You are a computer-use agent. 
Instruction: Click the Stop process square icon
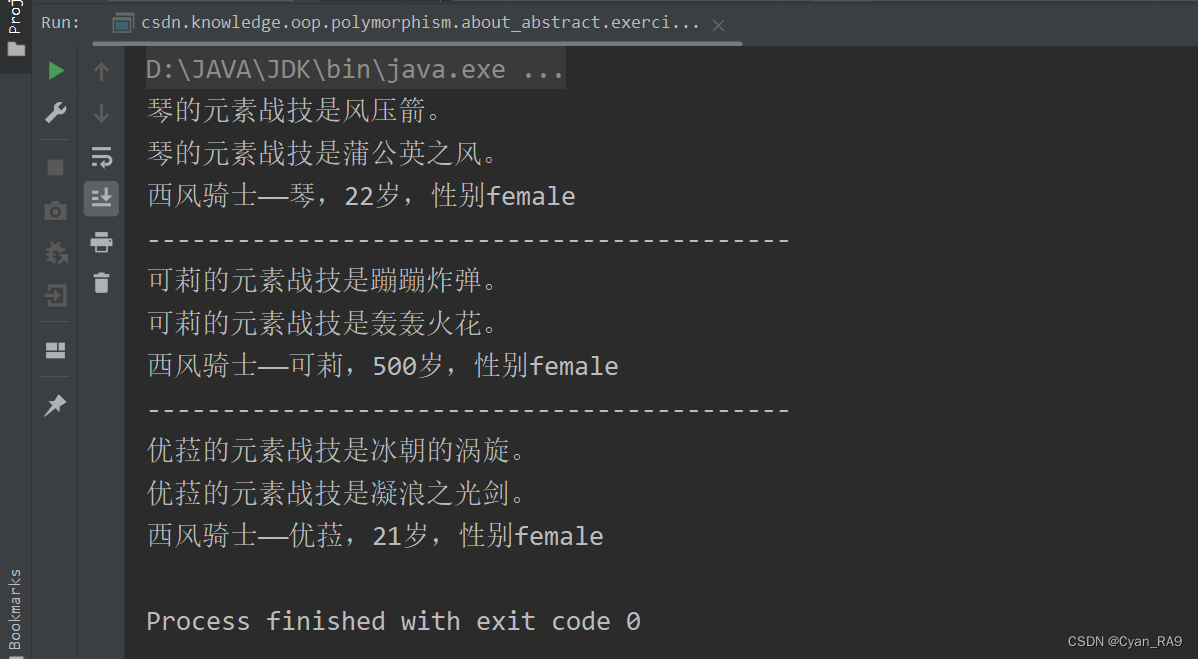[x=56, y=167]
